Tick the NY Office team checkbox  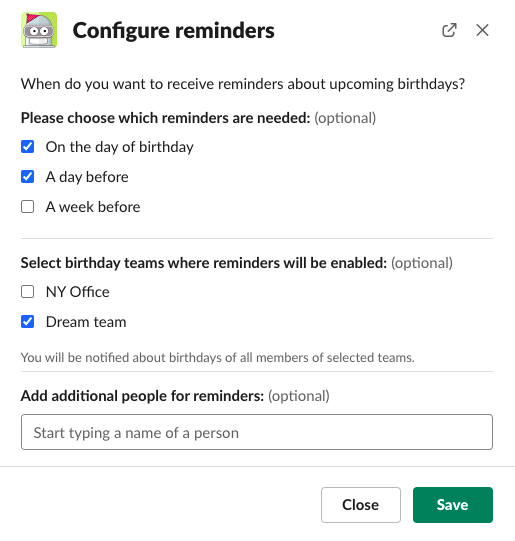click(28, 292)
